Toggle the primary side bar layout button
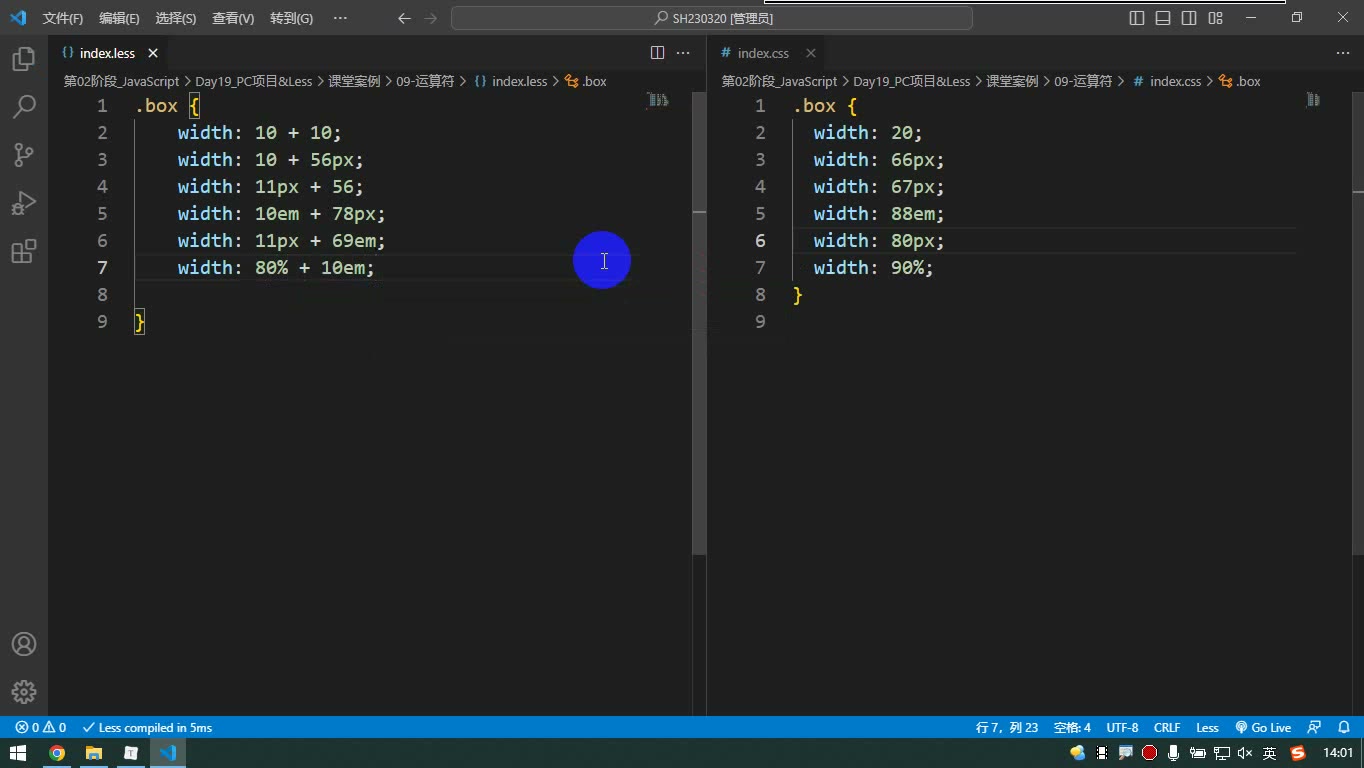 (x=1137, y=18)
